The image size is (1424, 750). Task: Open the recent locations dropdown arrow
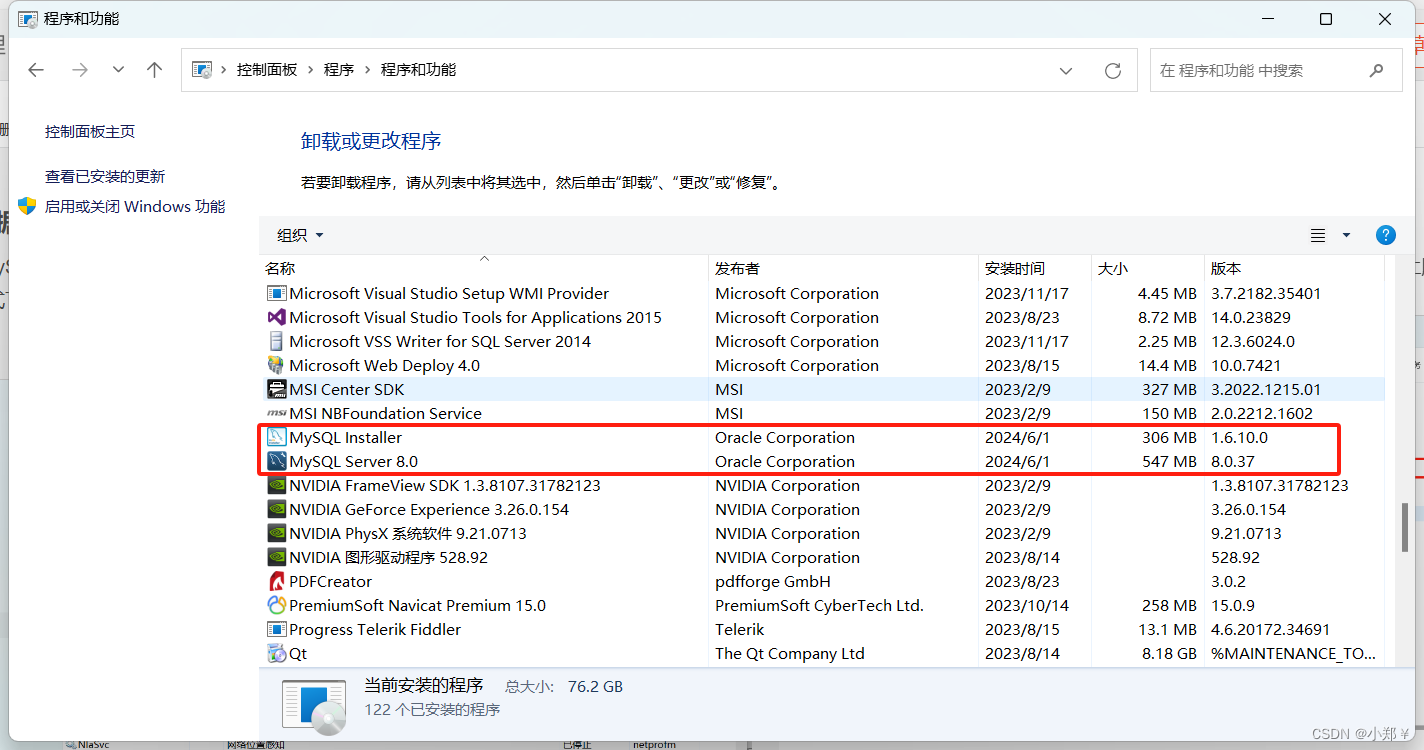[118, 70]
